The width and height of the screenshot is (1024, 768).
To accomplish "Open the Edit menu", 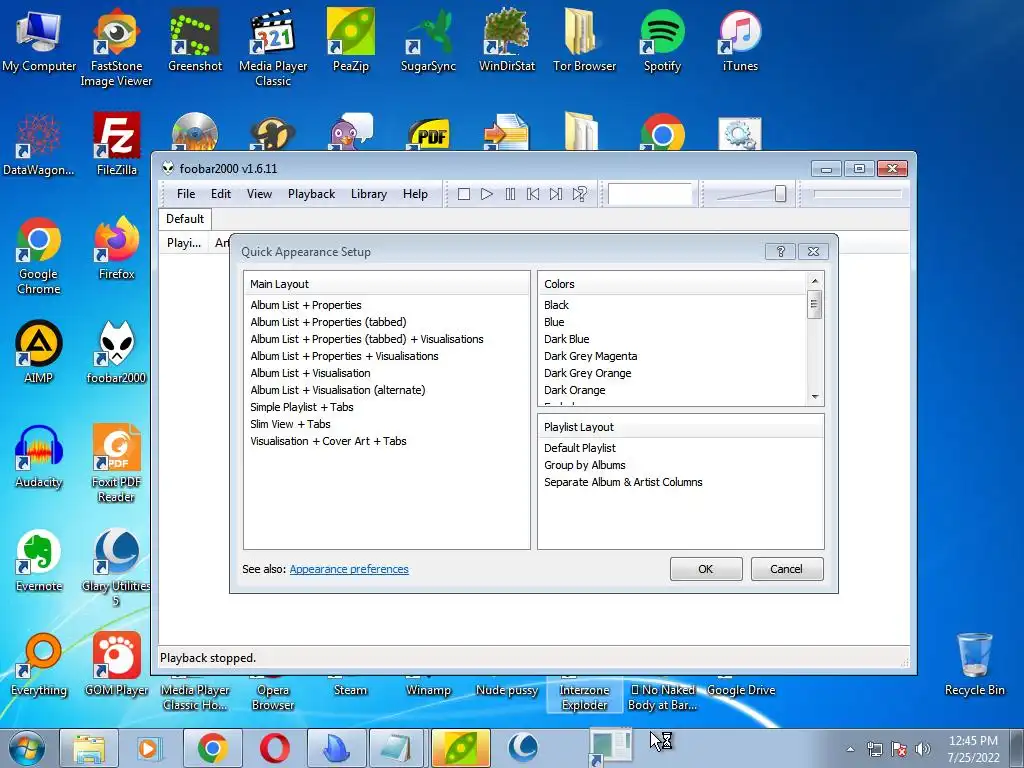I will click(221, 194).
